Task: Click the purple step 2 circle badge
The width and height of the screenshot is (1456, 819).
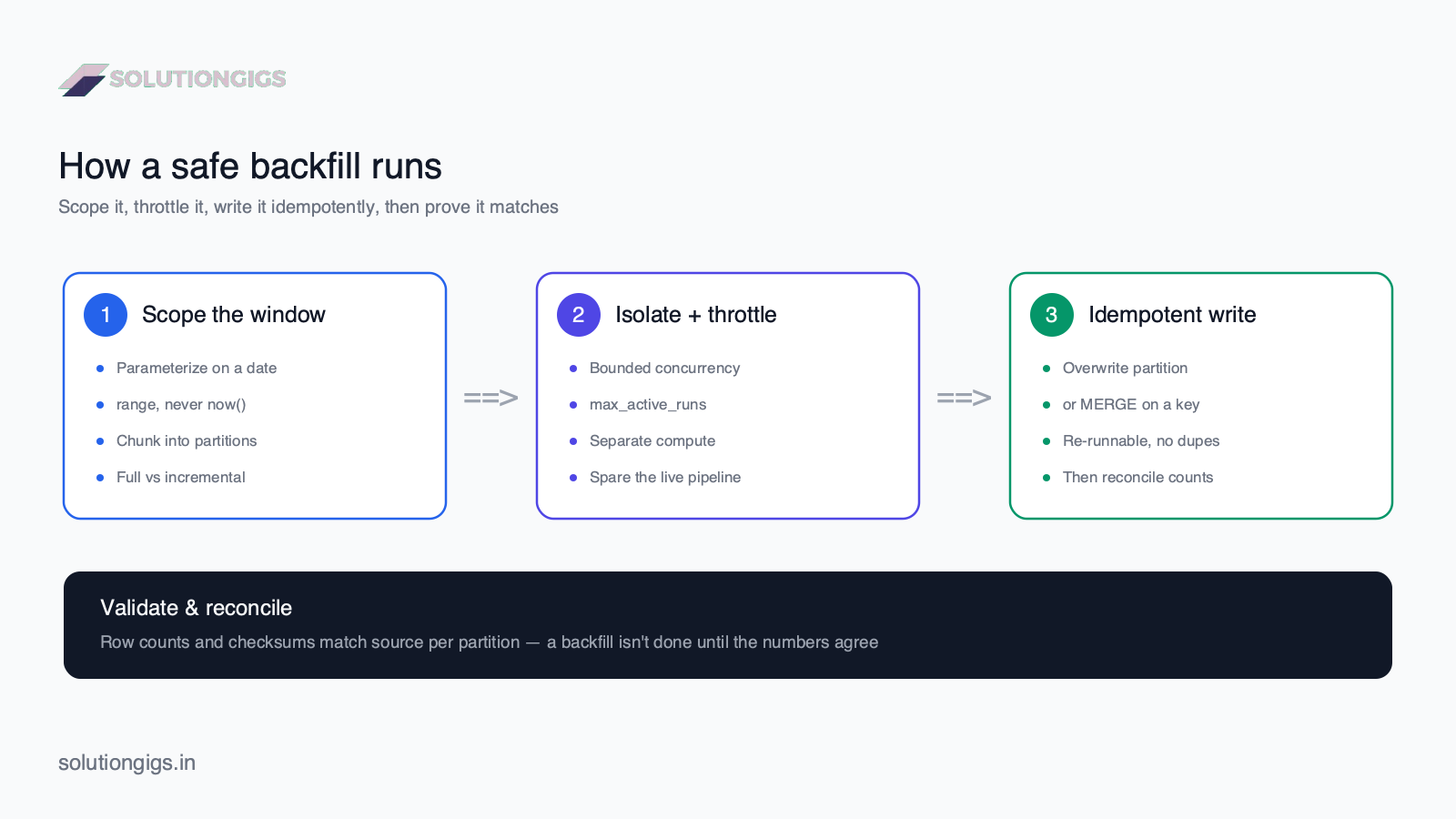Action: 579,315
